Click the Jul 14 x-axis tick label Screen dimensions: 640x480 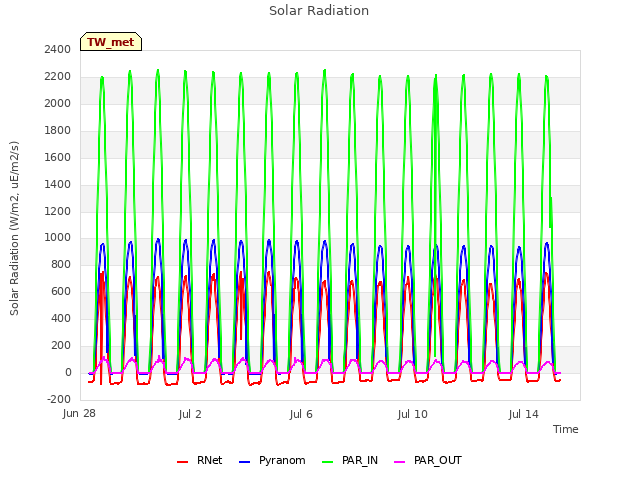[524, 414]
